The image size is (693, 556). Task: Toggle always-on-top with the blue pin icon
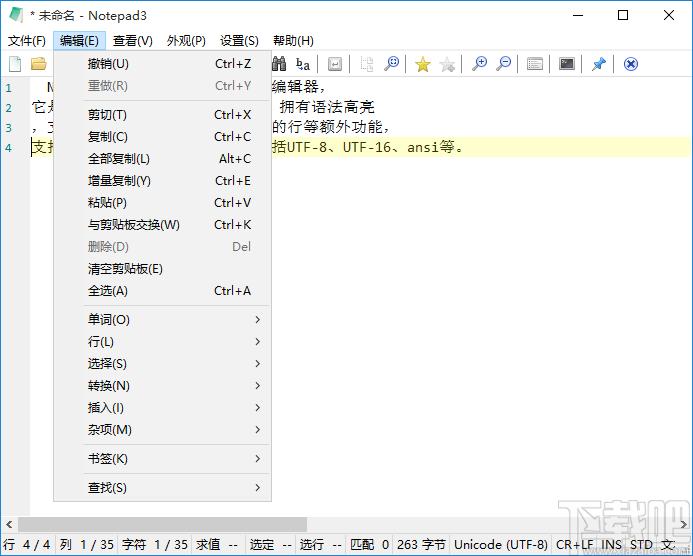click(599, 64)
